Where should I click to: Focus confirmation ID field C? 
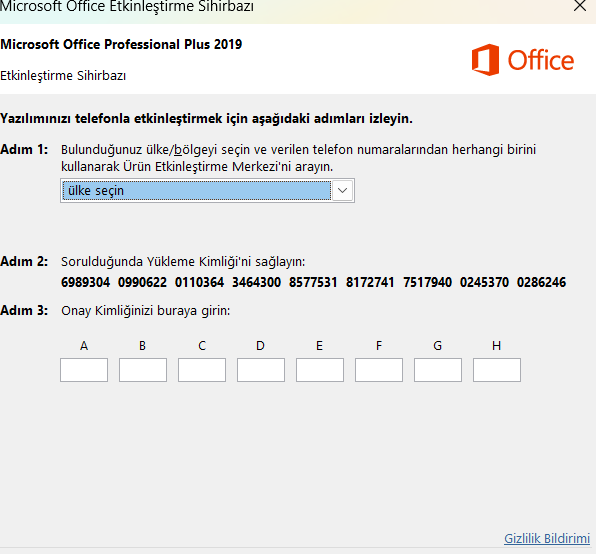(202, 370)
